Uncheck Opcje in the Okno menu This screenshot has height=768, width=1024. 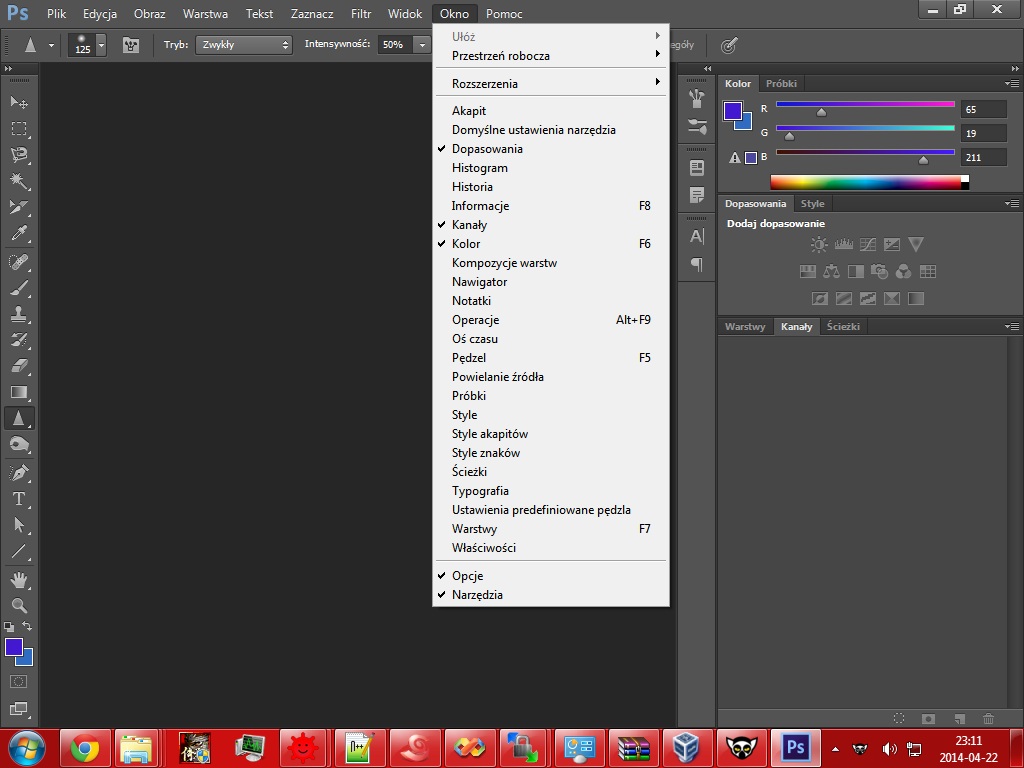pyautogui.click(x=551, y=576)
